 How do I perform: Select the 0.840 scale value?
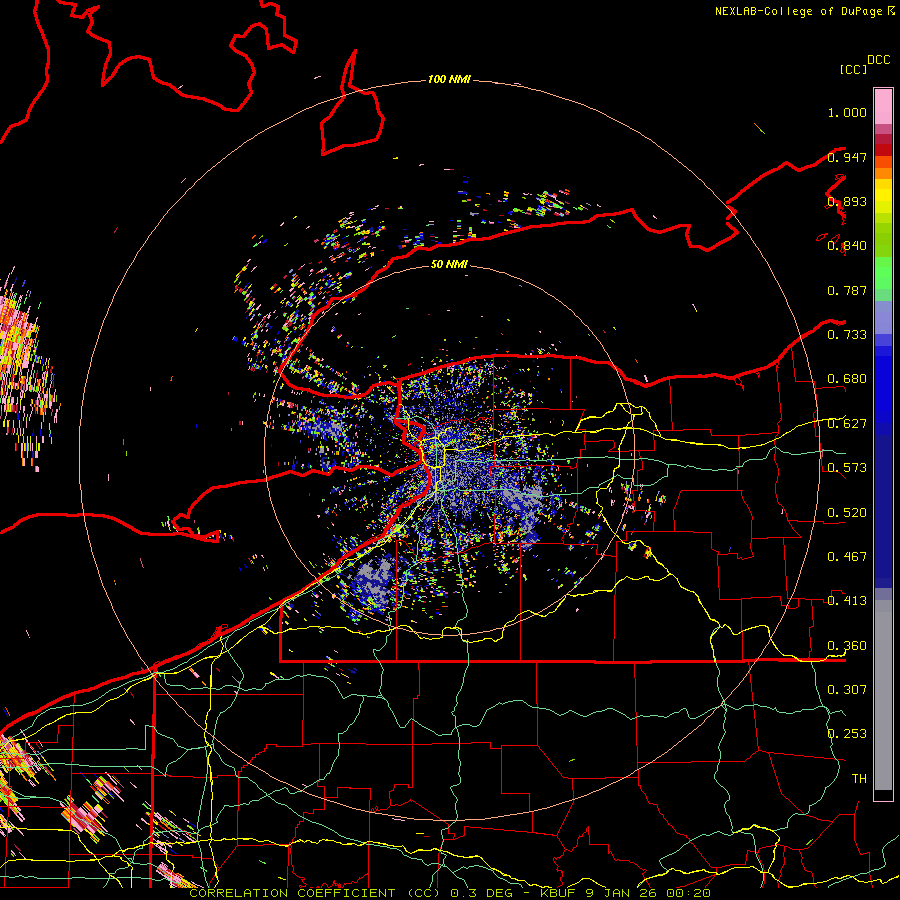pyautogui.click(x=847, y=246)
